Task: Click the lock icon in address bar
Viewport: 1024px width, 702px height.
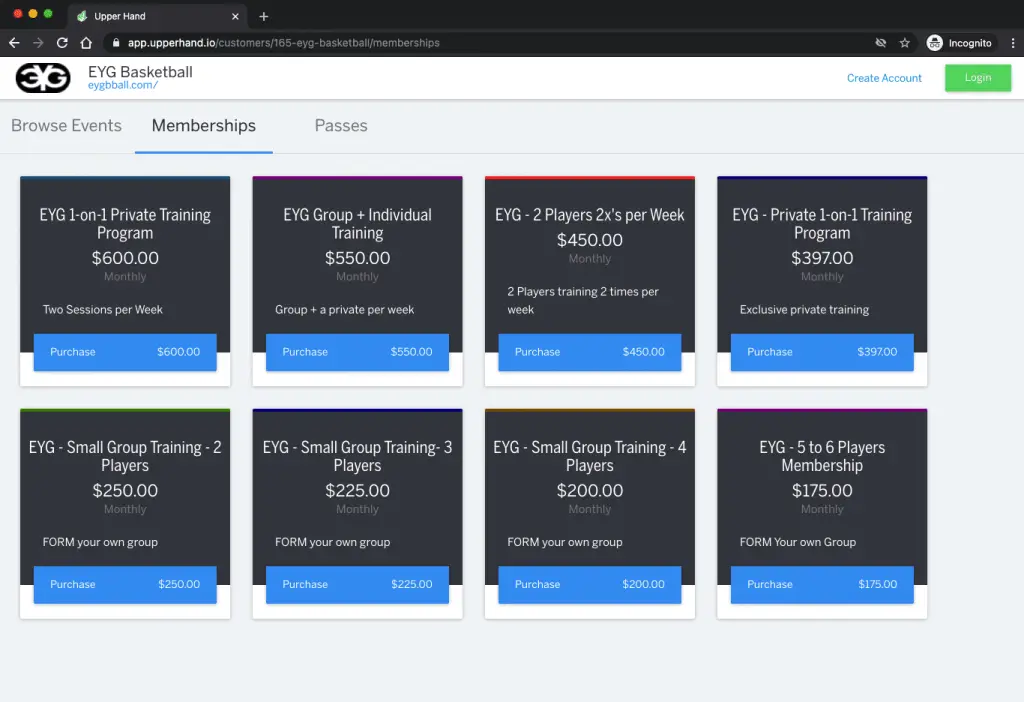Action: [x=116, y=42]
